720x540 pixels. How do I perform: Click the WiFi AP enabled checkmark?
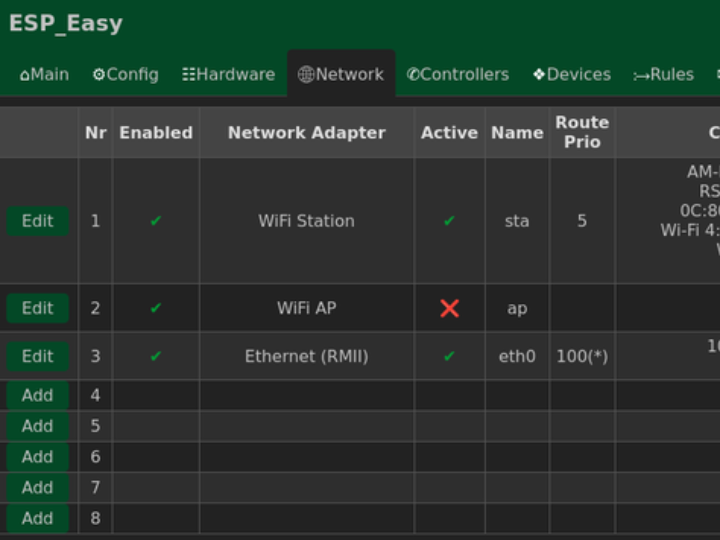click(156, 308)
